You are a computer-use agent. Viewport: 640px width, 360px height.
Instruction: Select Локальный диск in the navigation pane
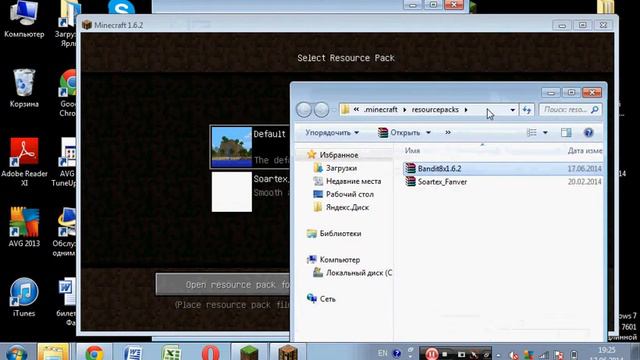click(358, 273)
